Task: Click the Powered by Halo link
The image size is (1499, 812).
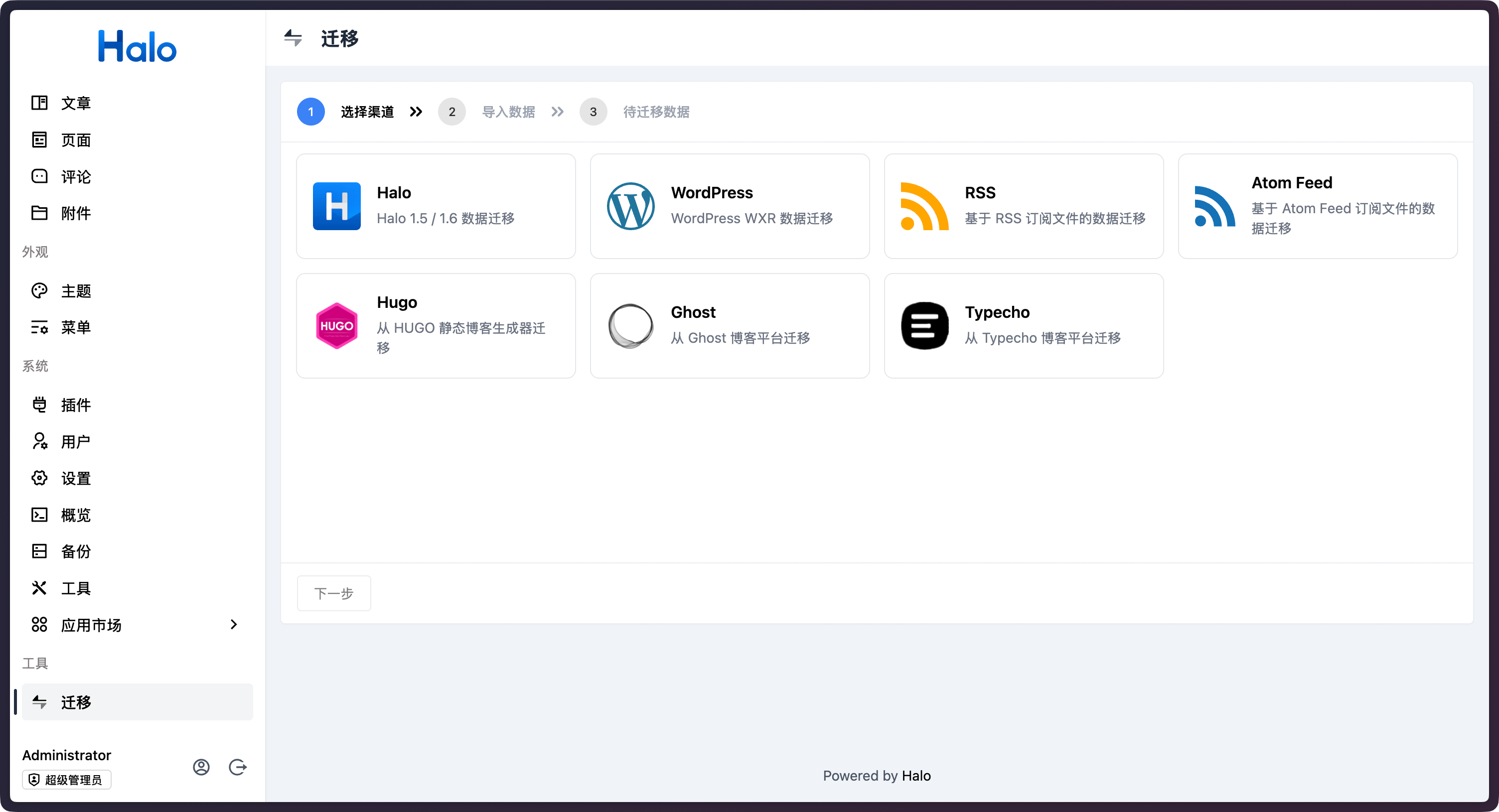Action: tap(877, 775)
